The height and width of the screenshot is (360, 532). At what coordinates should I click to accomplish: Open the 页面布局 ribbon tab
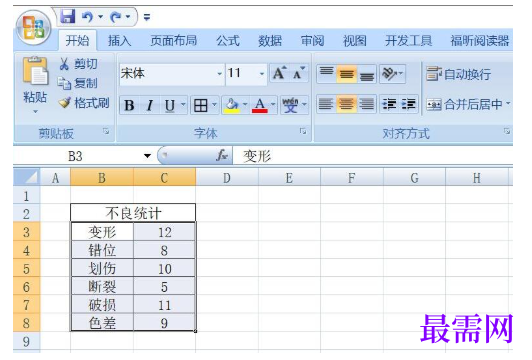173,41
